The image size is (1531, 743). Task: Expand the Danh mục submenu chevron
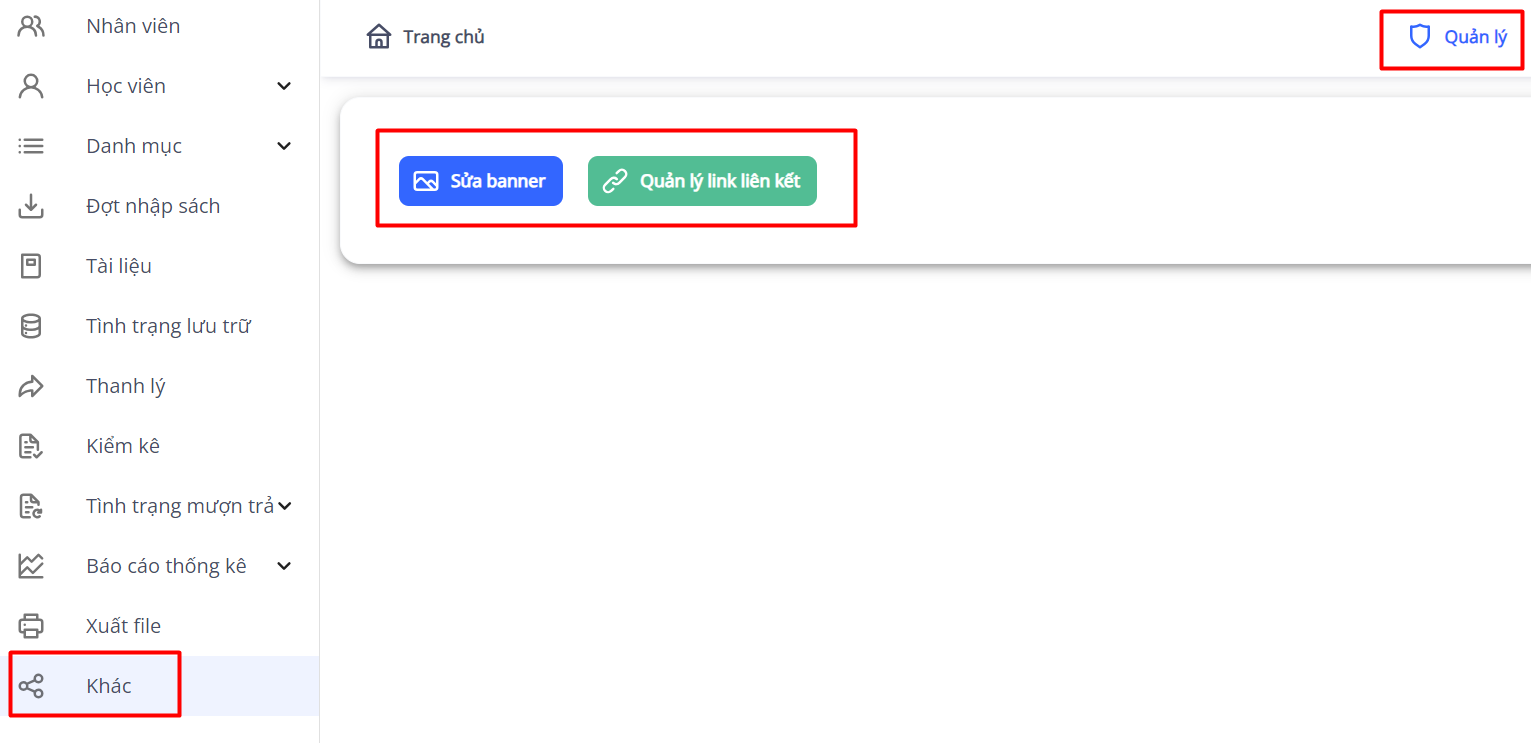tap(284, 146)
